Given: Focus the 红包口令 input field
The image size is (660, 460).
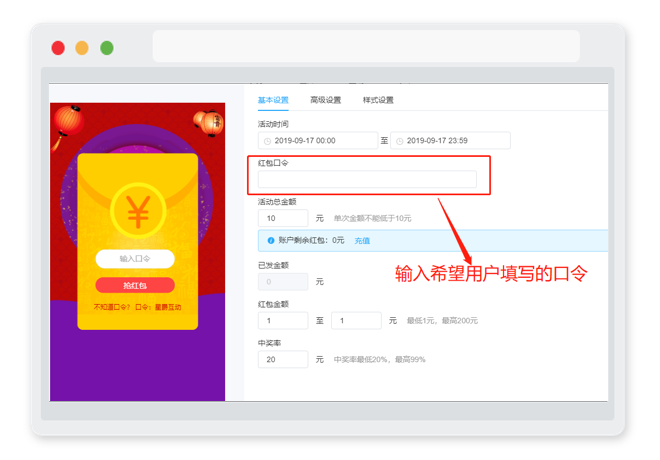Looking at the screenshot, I should coord(367,179).
